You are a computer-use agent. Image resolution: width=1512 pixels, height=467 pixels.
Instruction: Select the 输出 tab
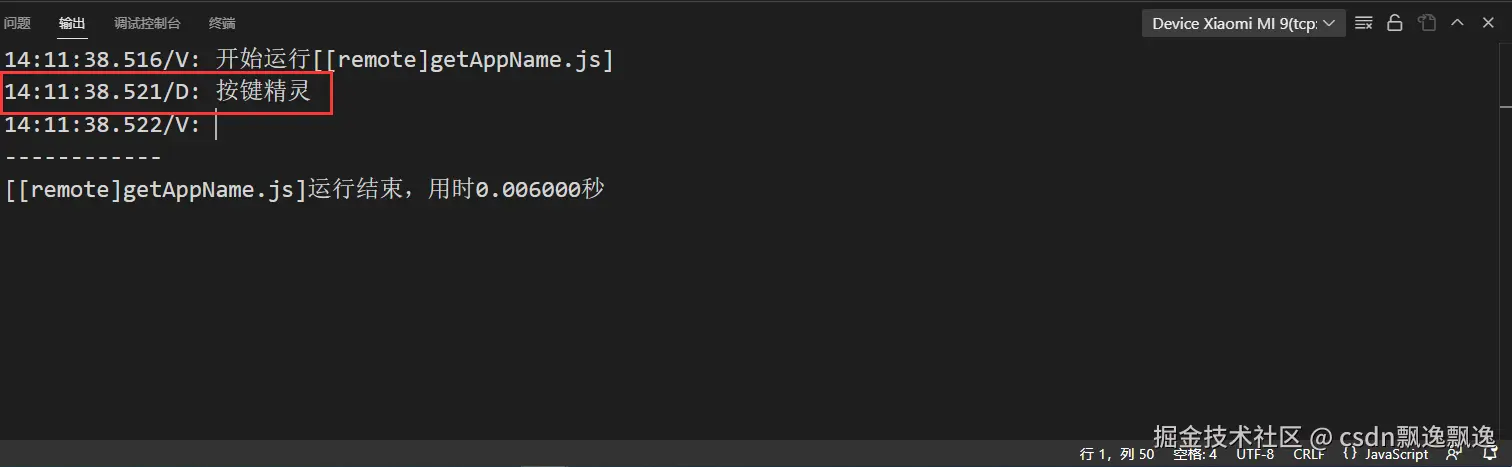[72, 23]
